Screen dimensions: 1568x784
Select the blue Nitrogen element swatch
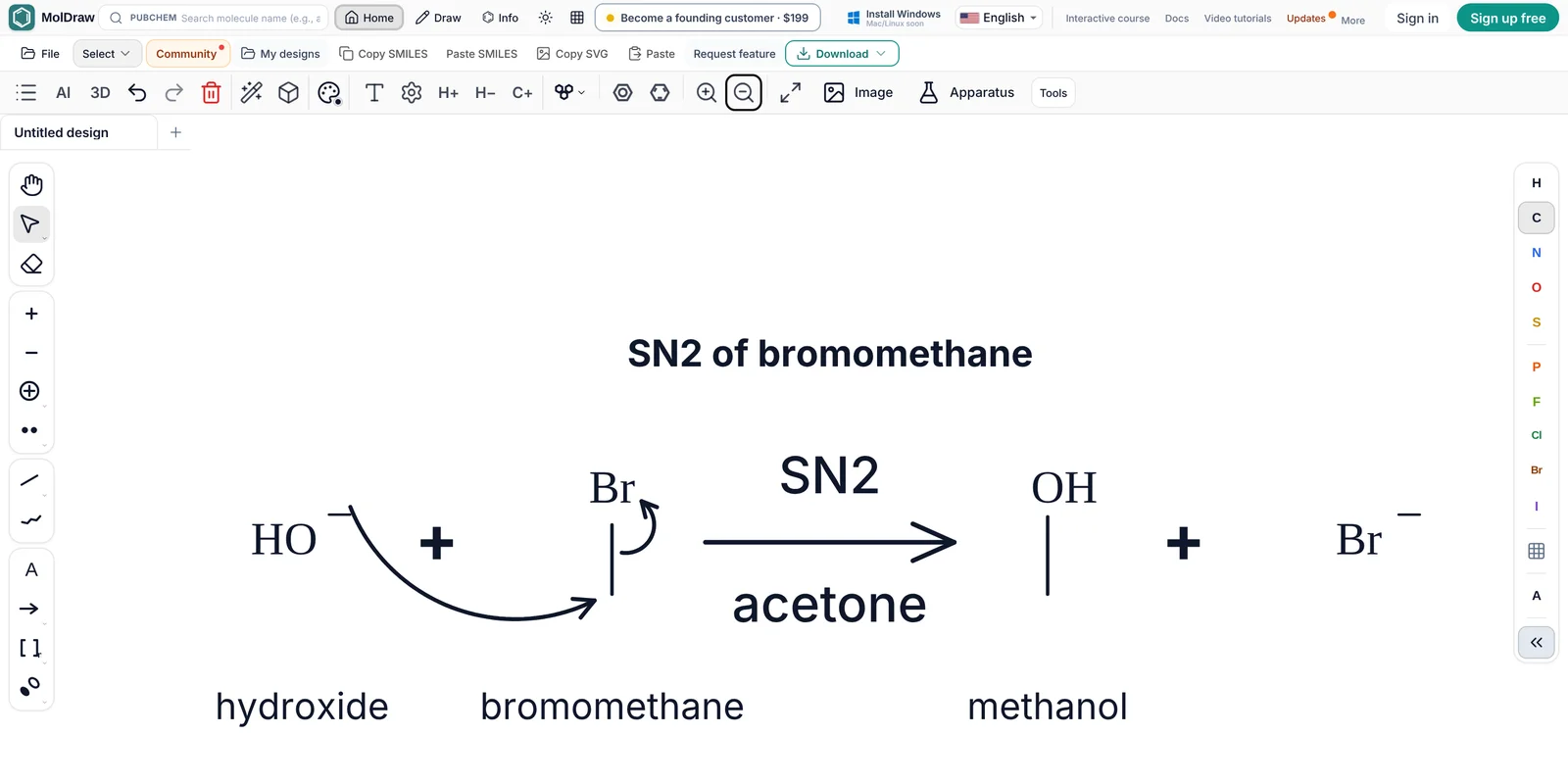point(1537,253)
